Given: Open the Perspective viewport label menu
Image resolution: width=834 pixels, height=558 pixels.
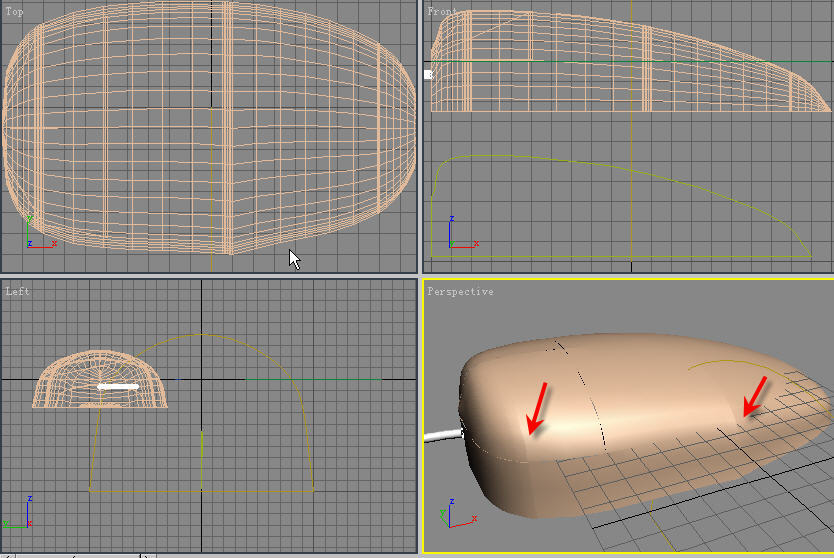Looking at the screenshot, I should (461, 292).
